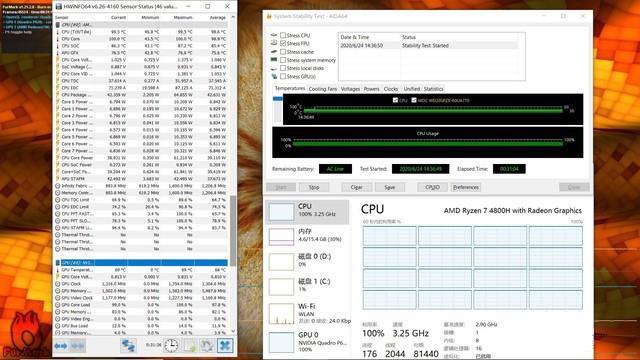Switch to the Statistics tab
The image size is (640, 360).
click(433, 89)
